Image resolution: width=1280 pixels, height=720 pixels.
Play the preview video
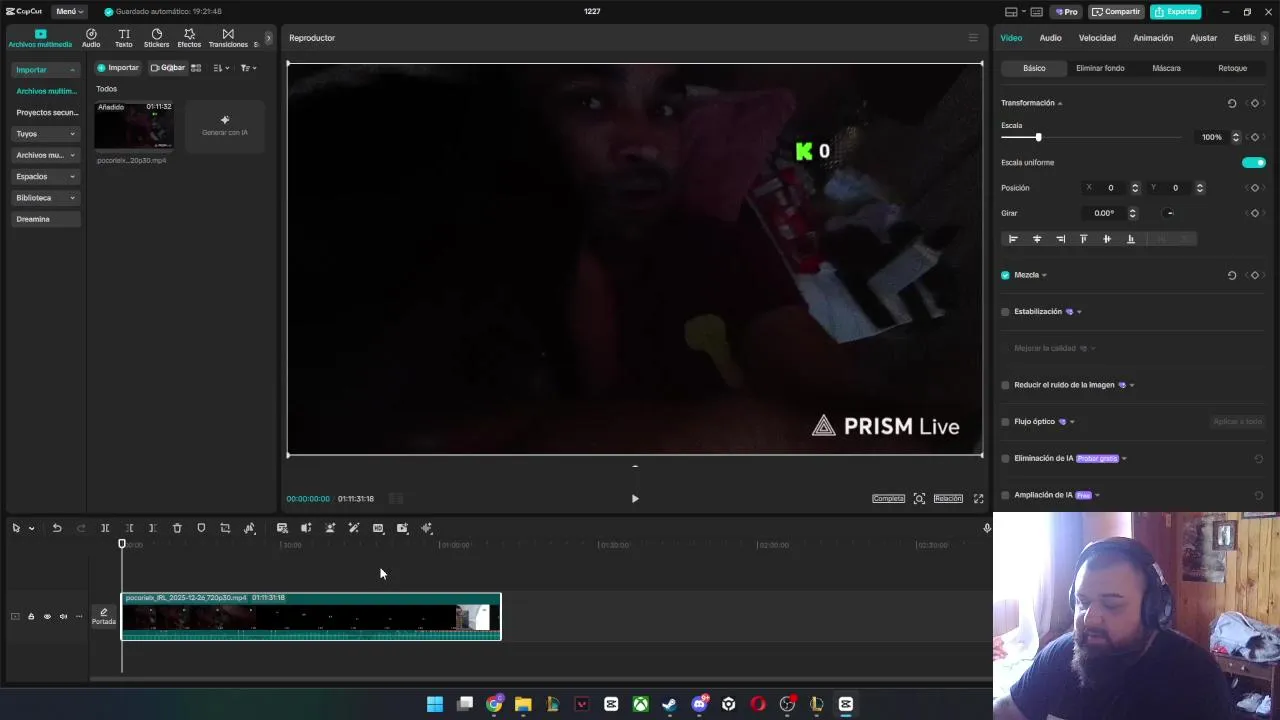[x=634, y=498]
